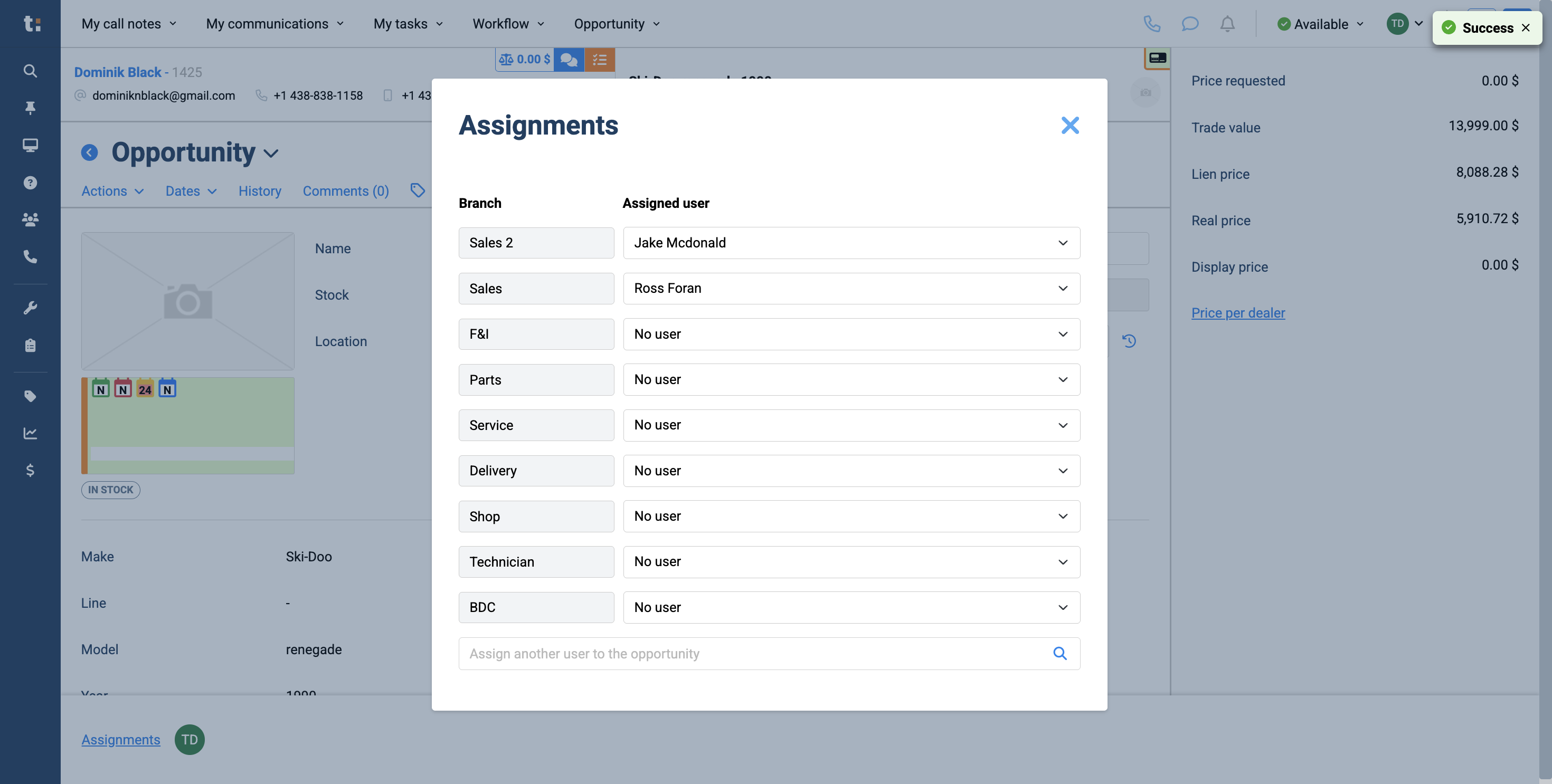
Task: Open the Available status dropdown
Action: pyautogui.click(x=1320, y=24)
